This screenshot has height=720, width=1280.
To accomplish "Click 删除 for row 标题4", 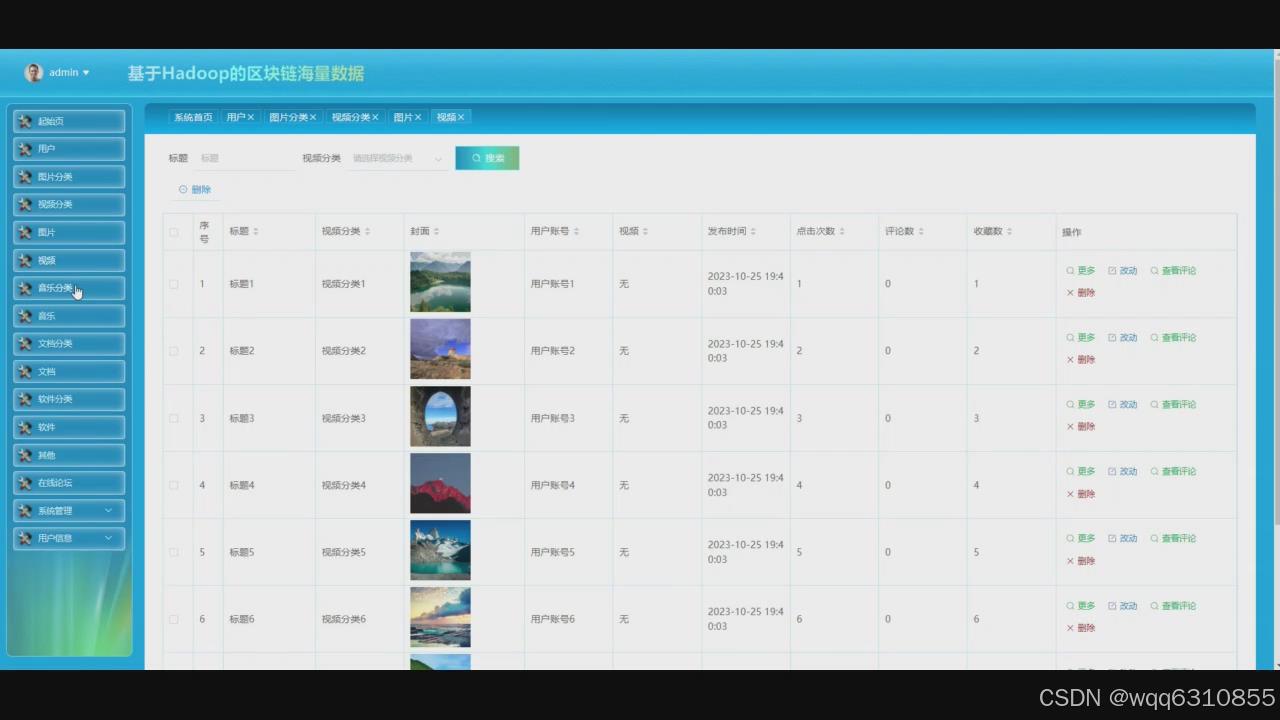I will pos(1081,494).
